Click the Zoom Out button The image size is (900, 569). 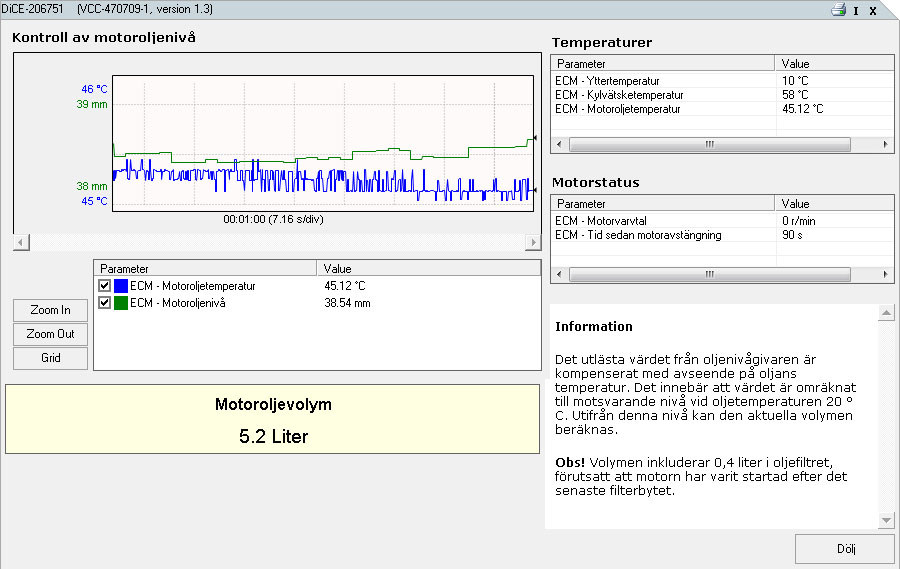pyautogui.click(x=50, y=334)
